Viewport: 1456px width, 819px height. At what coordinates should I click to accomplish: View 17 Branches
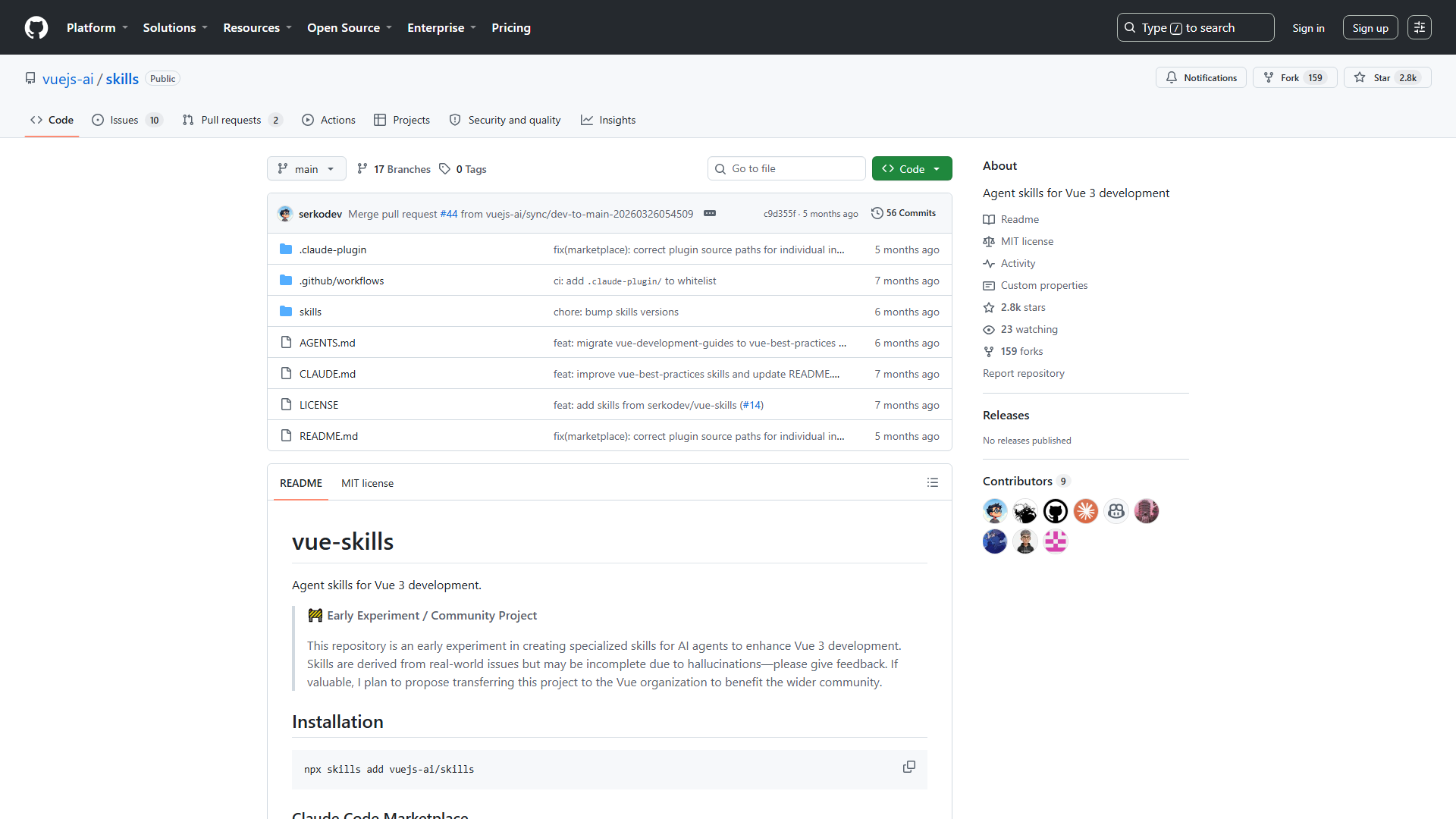tap(394, 168)
